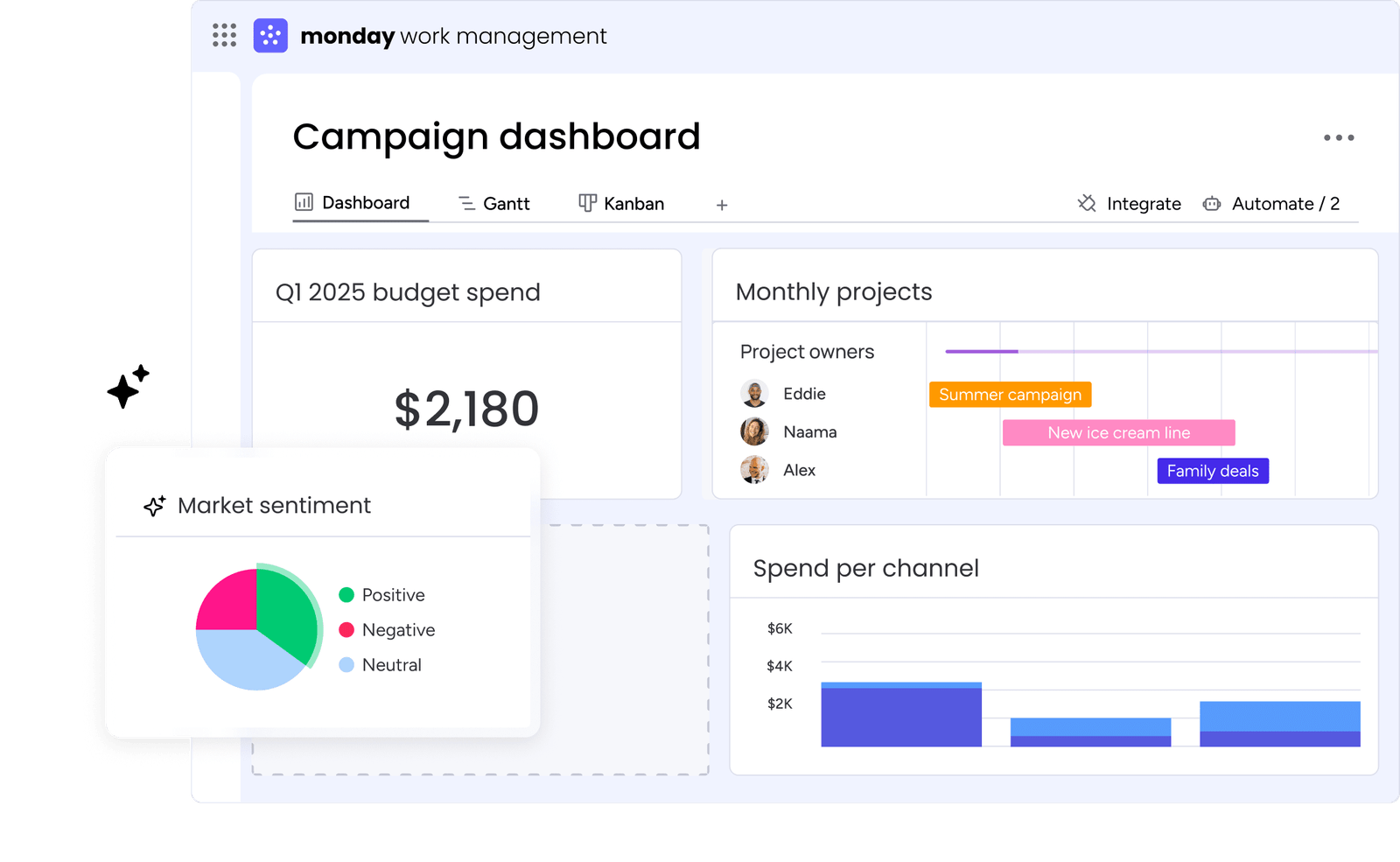Click the Summer campaign timeline bar
This screenshot has height=862, width=1400.
(1010, 395)
